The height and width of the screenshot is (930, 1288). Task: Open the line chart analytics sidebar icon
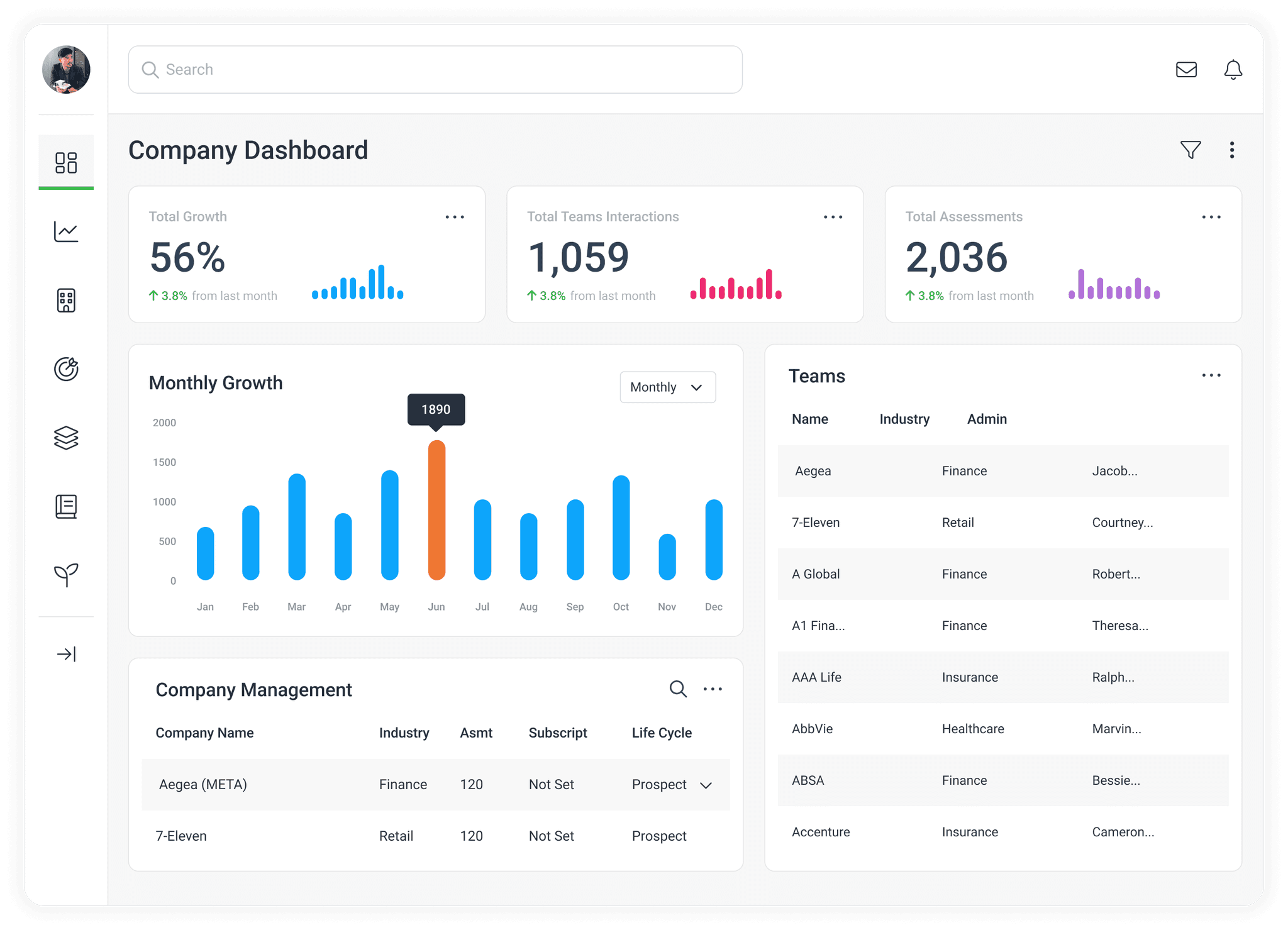click(66, 231)
